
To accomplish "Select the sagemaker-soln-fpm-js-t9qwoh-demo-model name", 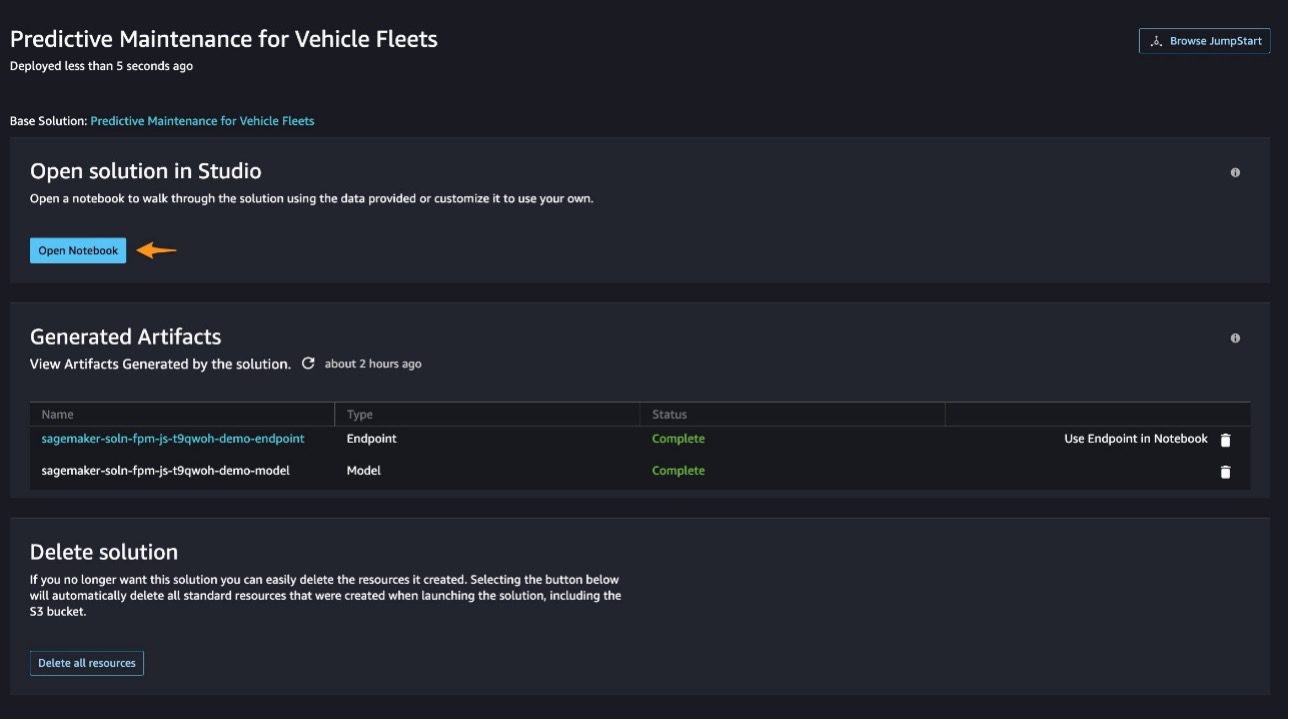I will point(166,471).
